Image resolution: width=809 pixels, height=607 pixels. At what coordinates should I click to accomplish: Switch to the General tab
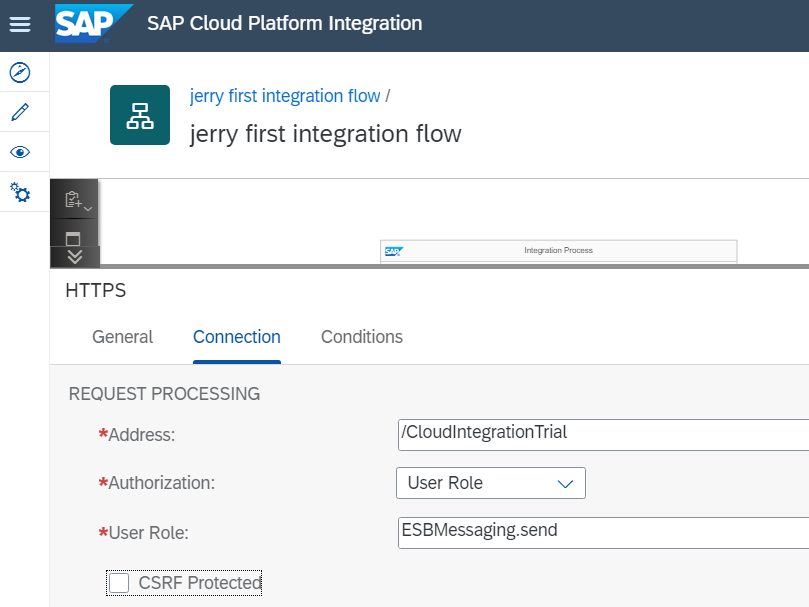(122, 337)
